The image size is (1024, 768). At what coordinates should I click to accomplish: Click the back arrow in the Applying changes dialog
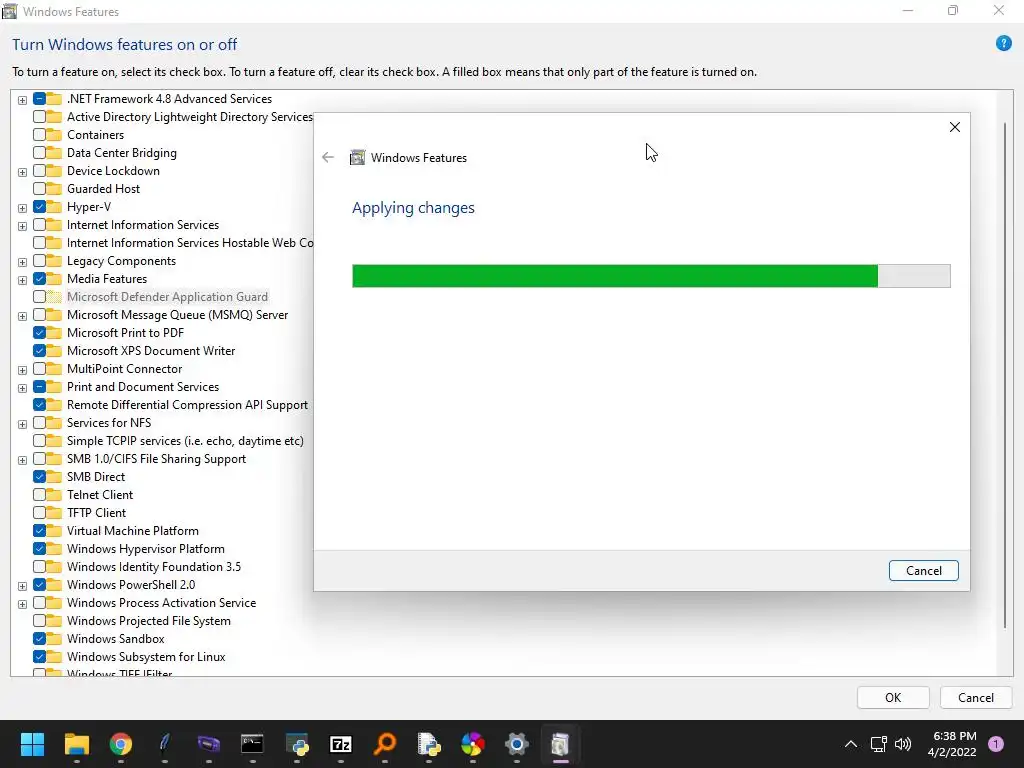[x=328, y=157]
